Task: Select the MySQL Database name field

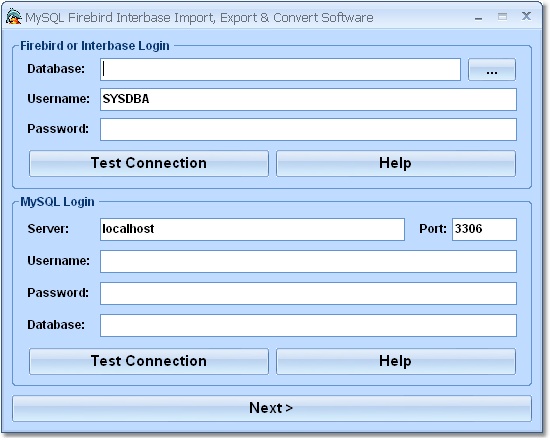Action: 308,326
